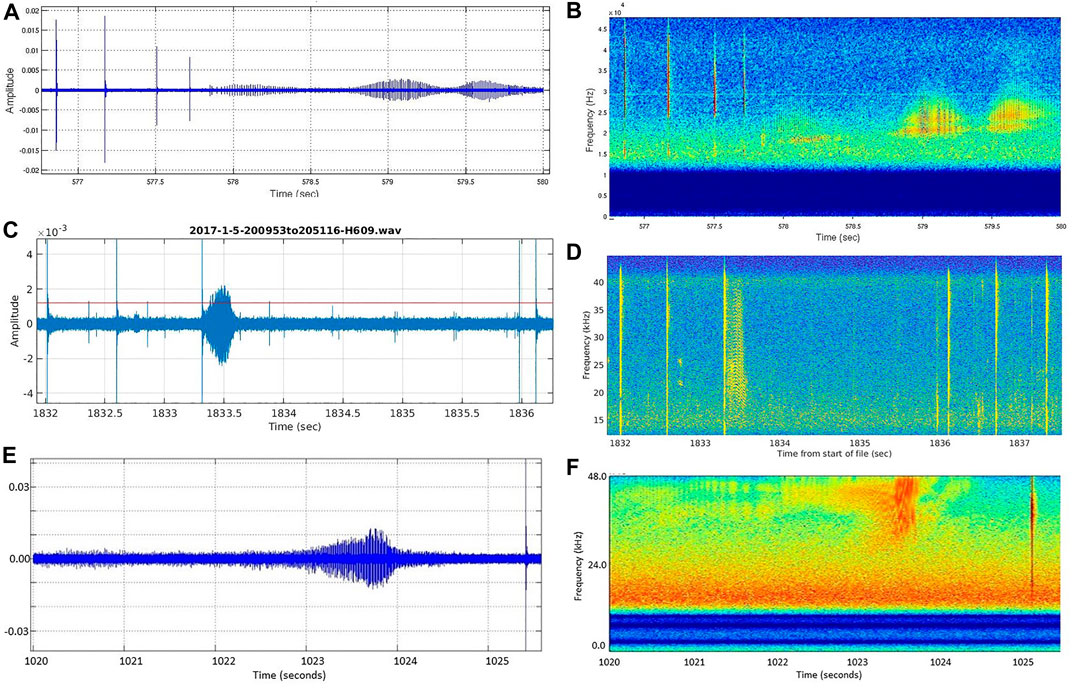Click the 'Amplitude' axis label in panel A

point(10,91)
